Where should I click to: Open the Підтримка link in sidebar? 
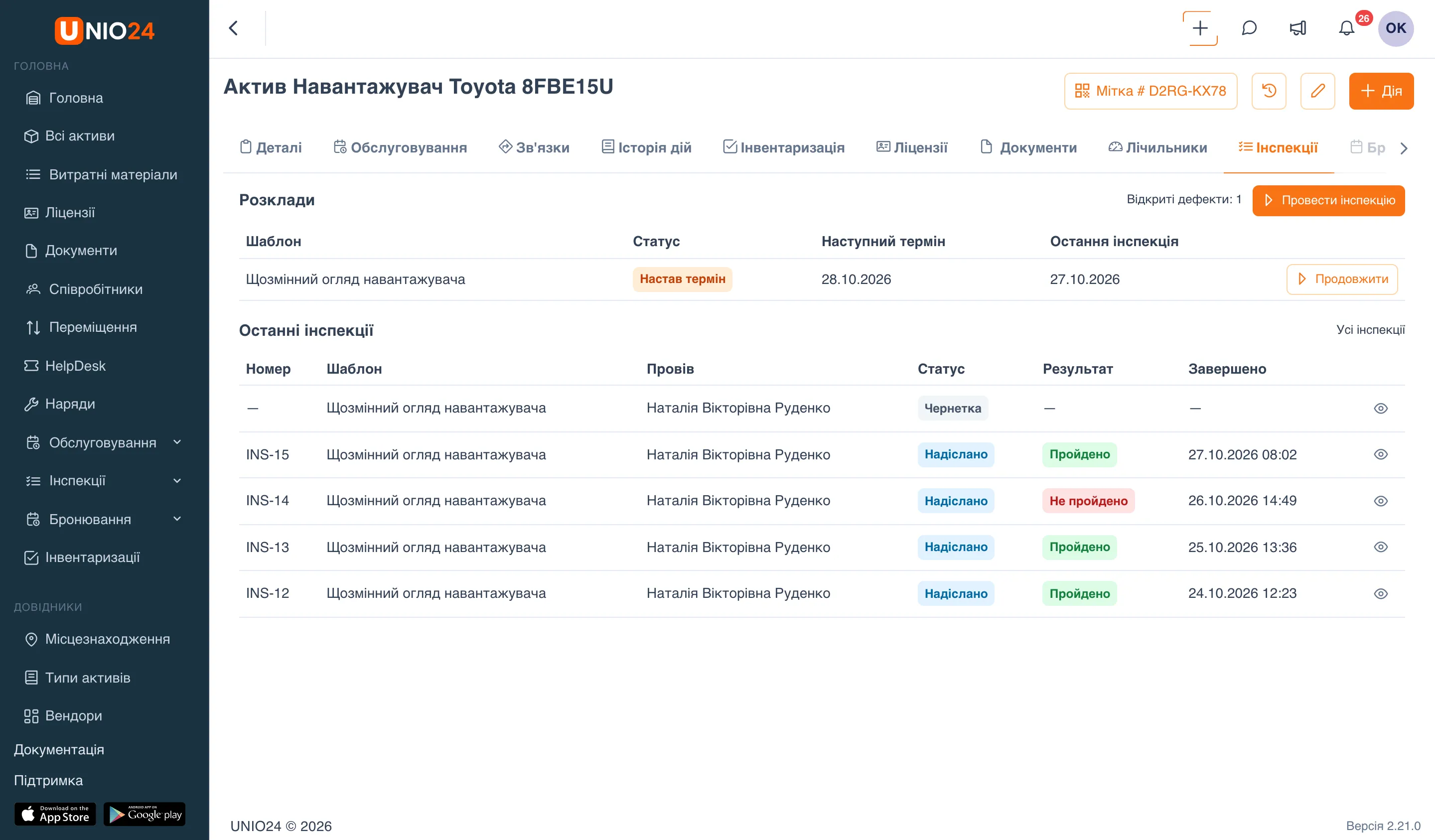48,780
